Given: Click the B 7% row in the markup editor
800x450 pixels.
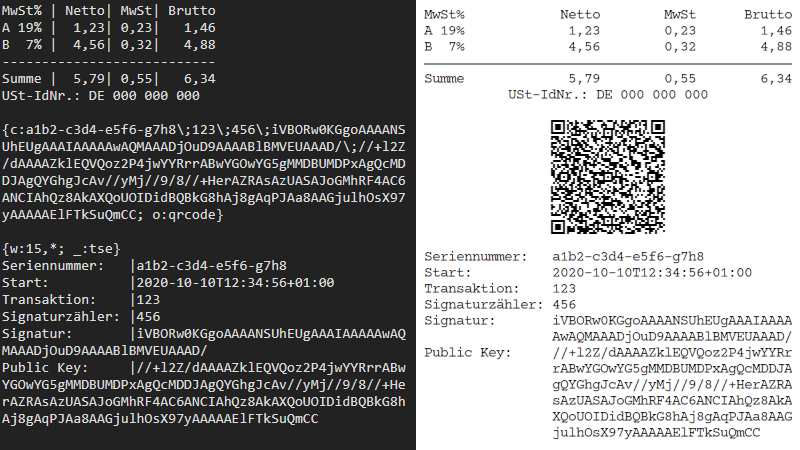Looking at the screenshot, I should point(108,45).
